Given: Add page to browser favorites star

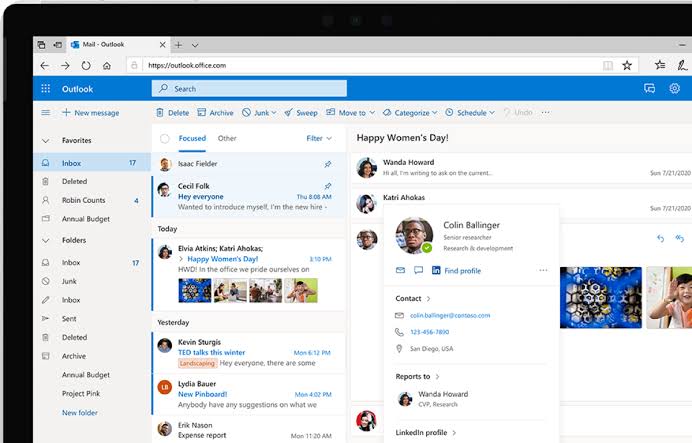Looking at the screenshot, I should tap(627, 65).
